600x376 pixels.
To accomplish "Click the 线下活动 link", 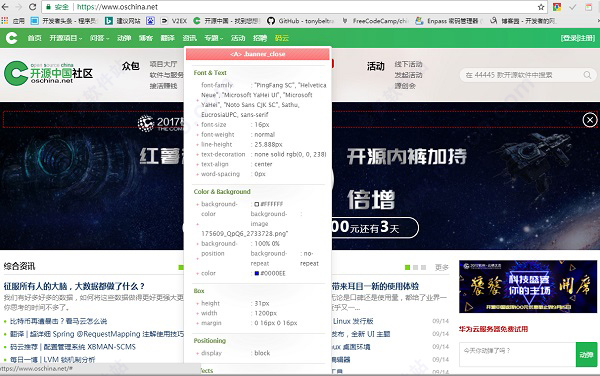I will 408,64.
